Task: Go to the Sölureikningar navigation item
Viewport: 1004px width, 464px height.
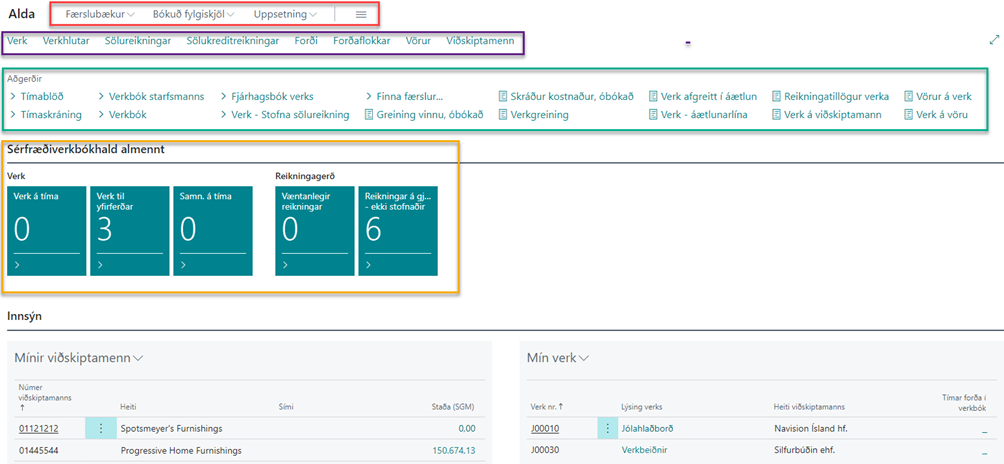Action: (x=138, y=41)
